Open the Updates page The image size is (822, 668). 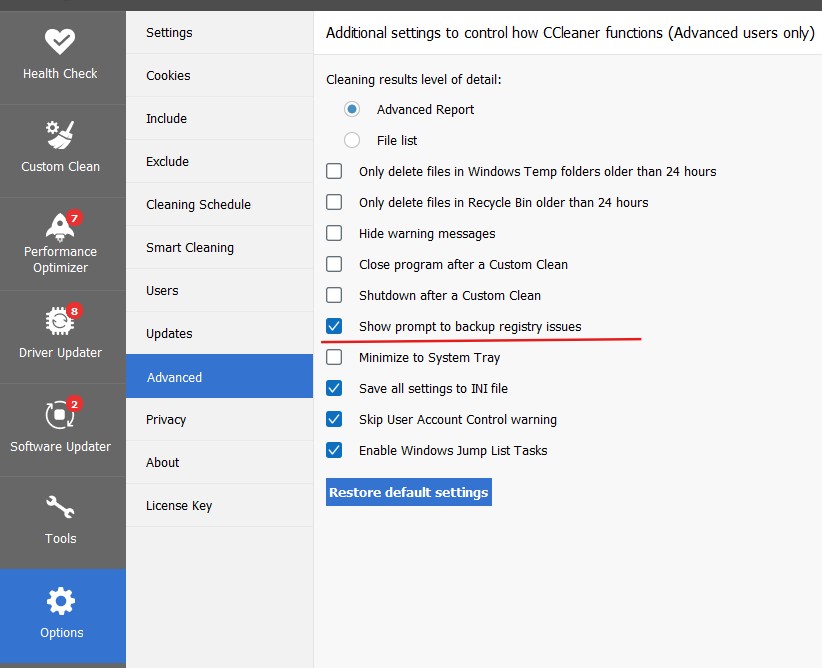pos(219,333)
